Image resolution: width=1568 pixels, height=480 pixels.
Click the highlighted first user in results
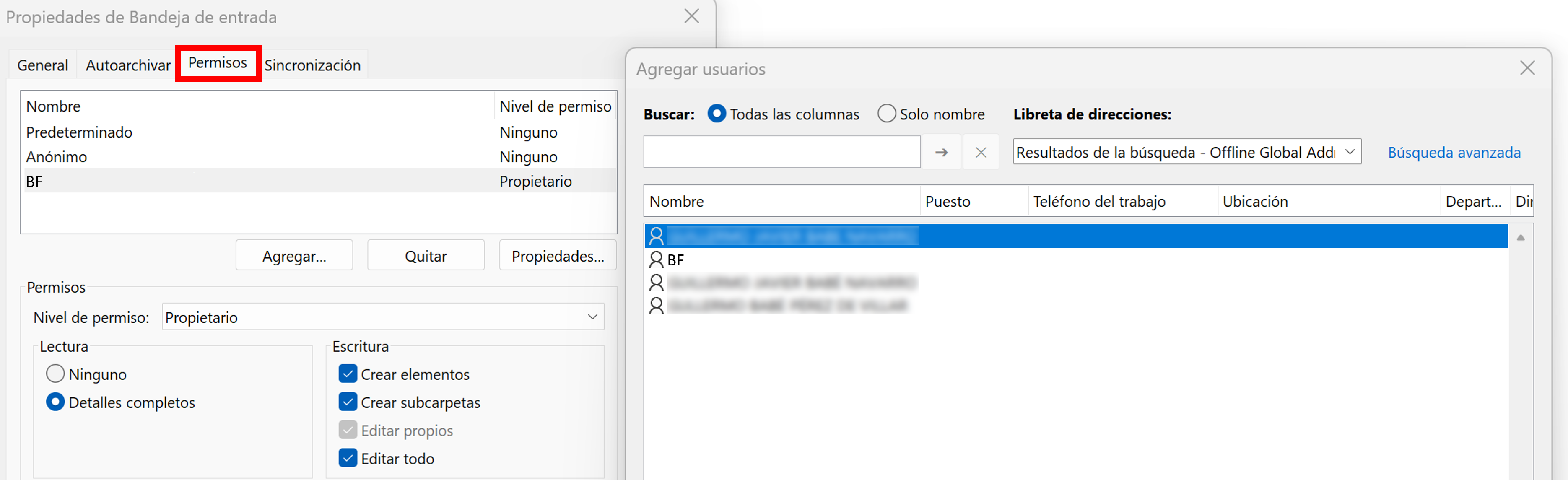[791, 236]
